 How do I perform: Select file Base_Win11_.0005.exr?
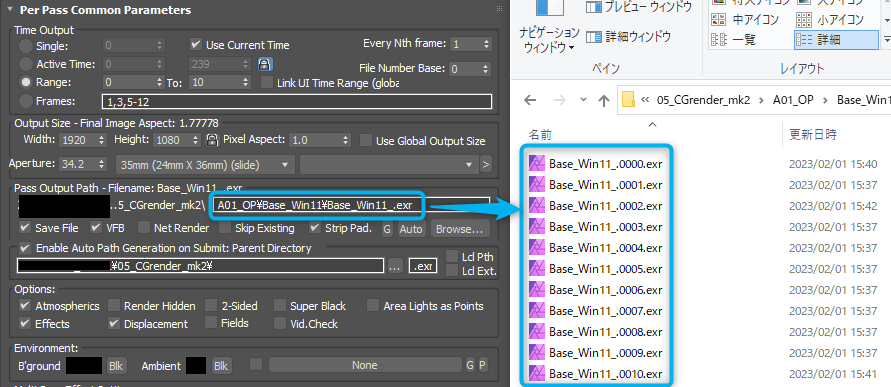point(606,268)
